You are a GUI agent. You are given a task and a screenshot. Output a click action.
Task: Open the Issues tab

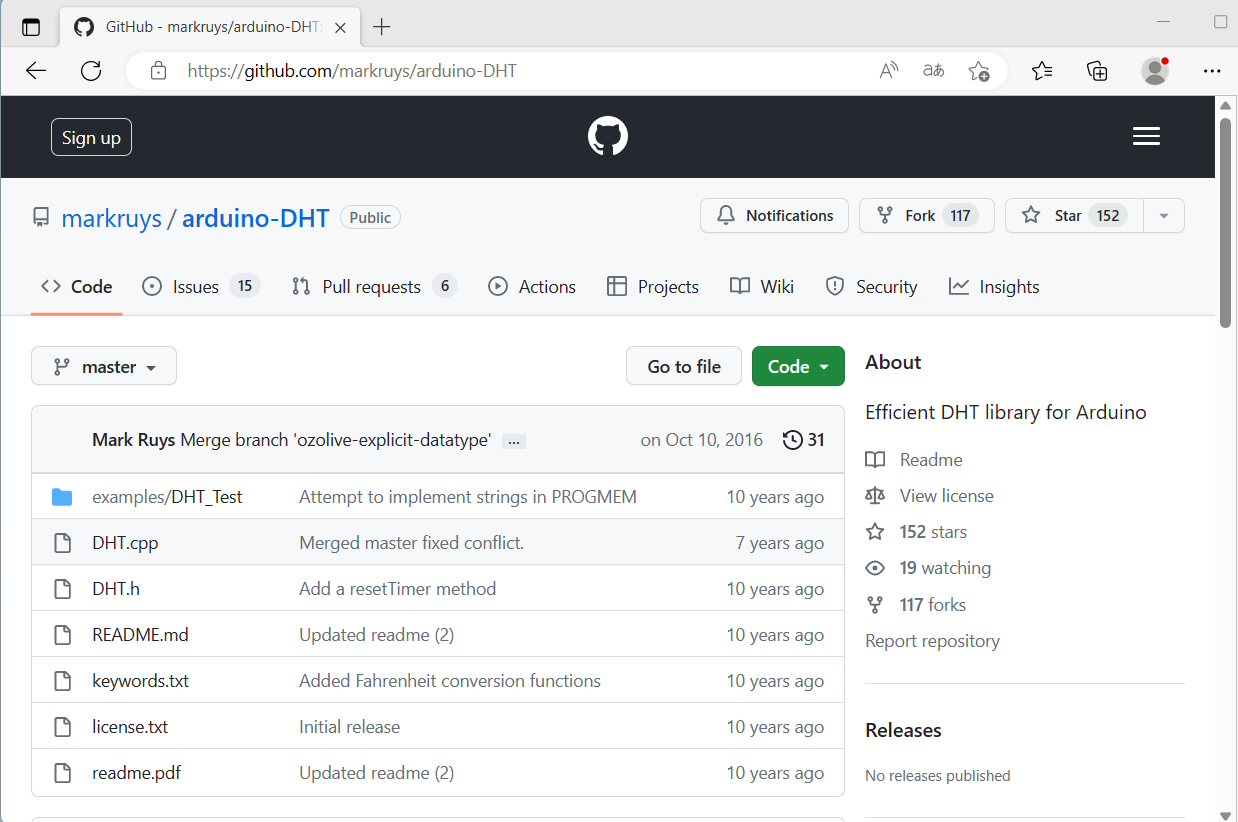tap(201, 287)
